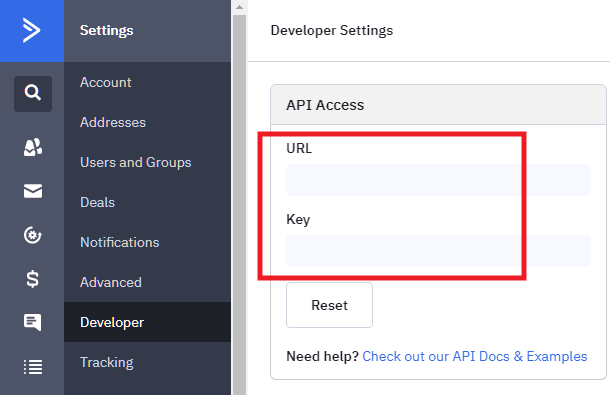Open the search icon in sidebar

coord(33,93)
